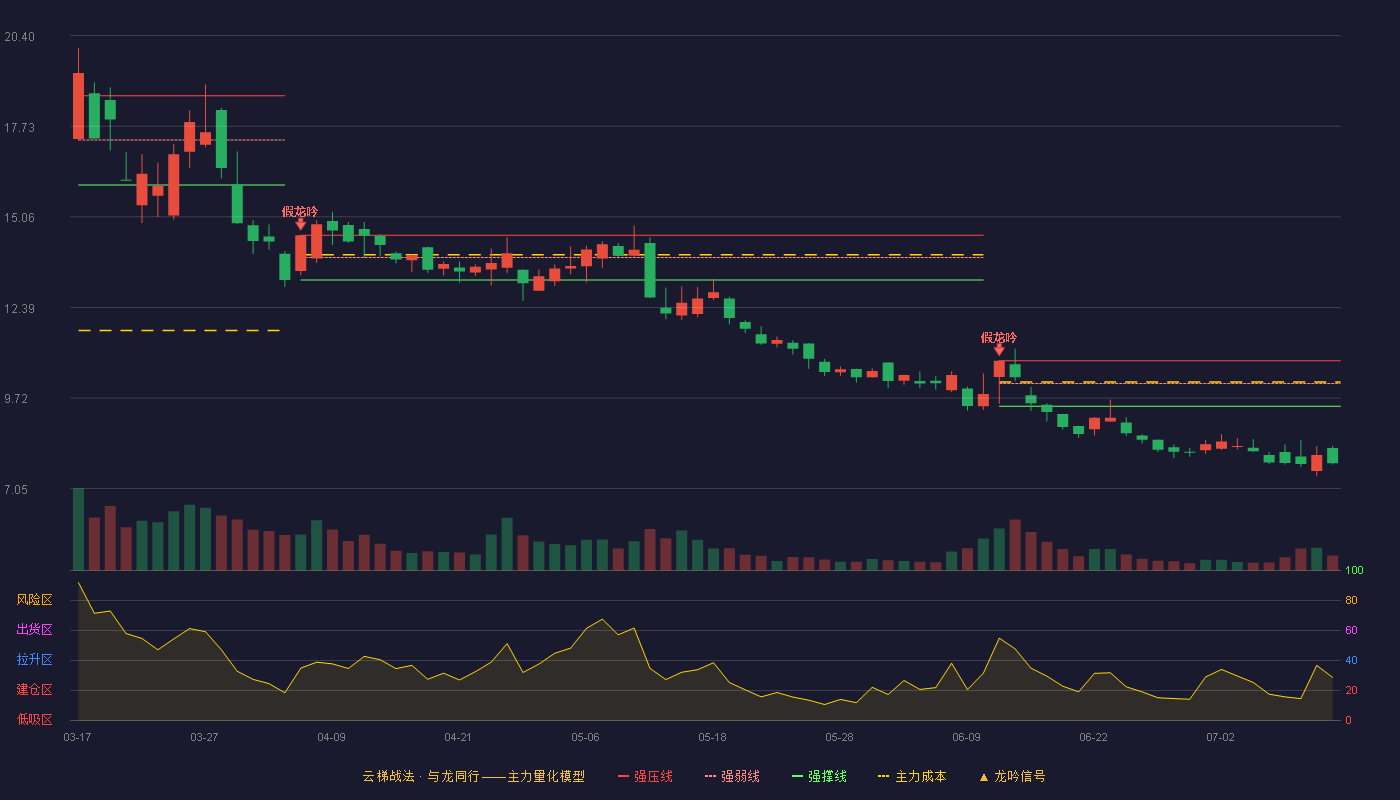Click the 07-02 date label

tap(1220, 737)
